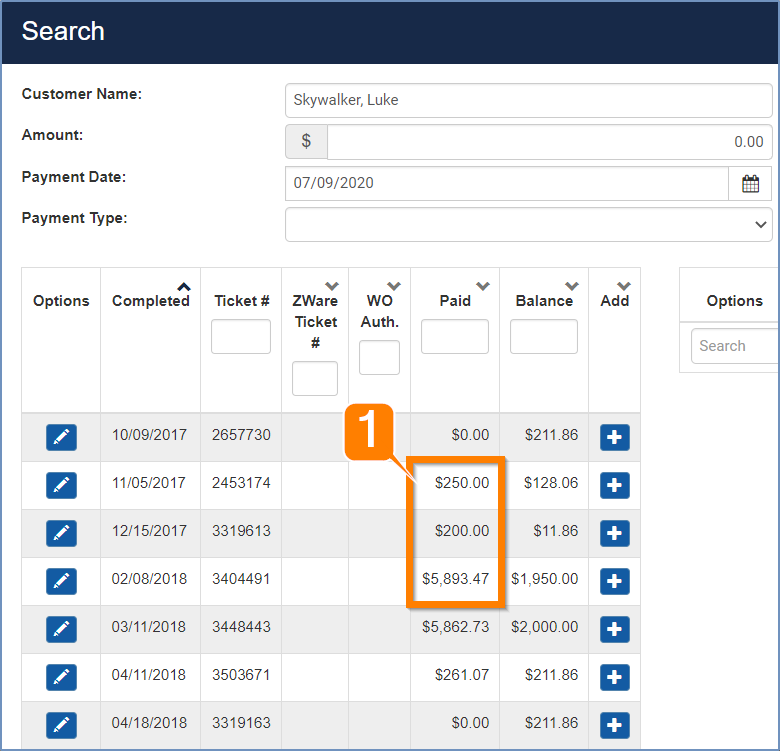Click the pencil icon for ticket 2453174
The width and height of the screenshot is (780, 751).
pos(61,485)
